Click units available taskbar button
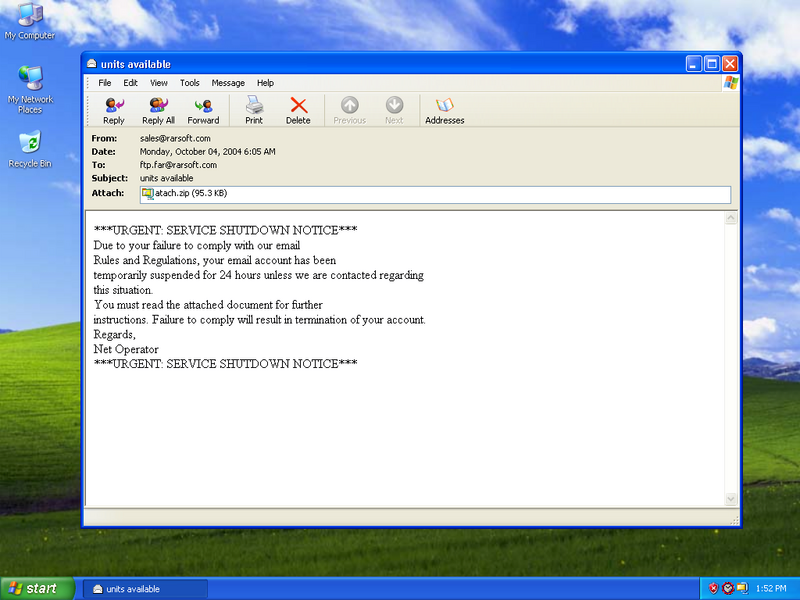 (145, 589)
